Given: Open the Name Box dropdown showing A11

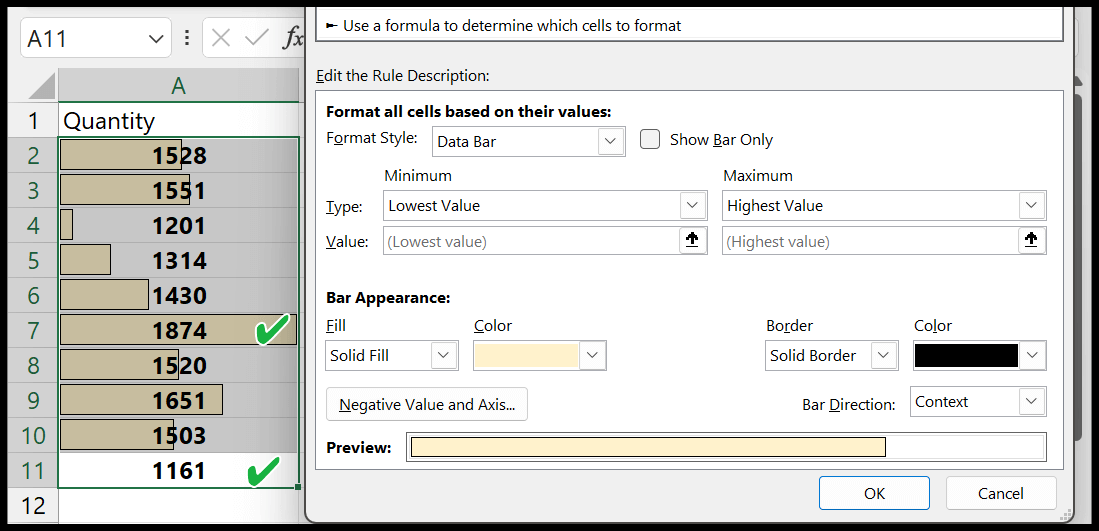Looking at the screenshot, I should point(156,39).
